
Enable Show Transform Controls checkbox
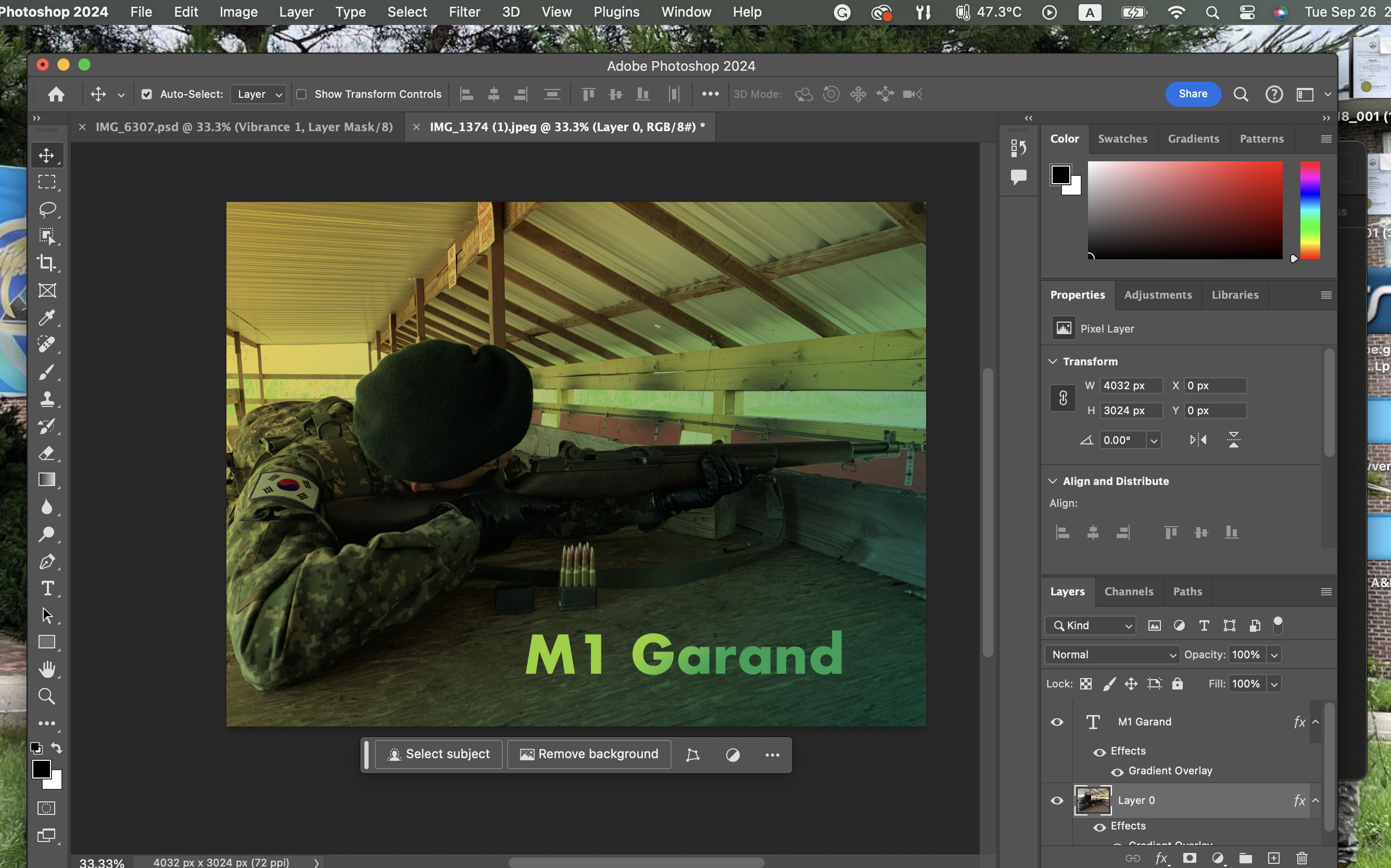pyautogui.click(x=301, y=94)
